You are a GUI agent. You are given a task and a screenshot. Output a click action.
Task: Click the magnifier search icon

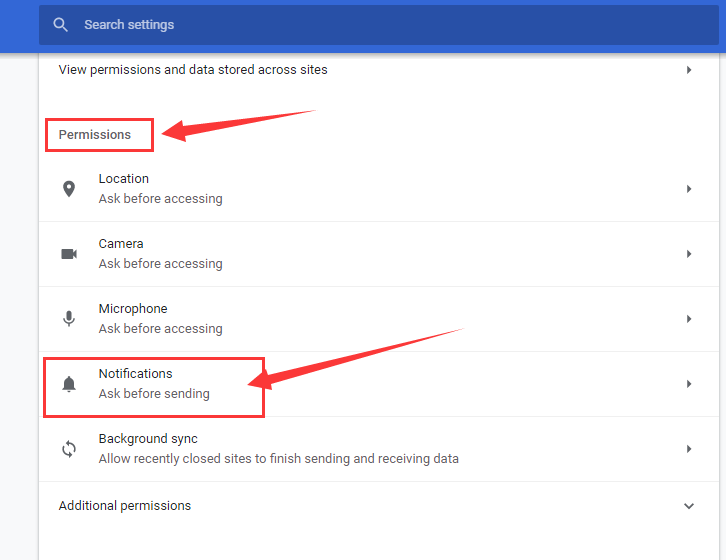pos(61,25)
